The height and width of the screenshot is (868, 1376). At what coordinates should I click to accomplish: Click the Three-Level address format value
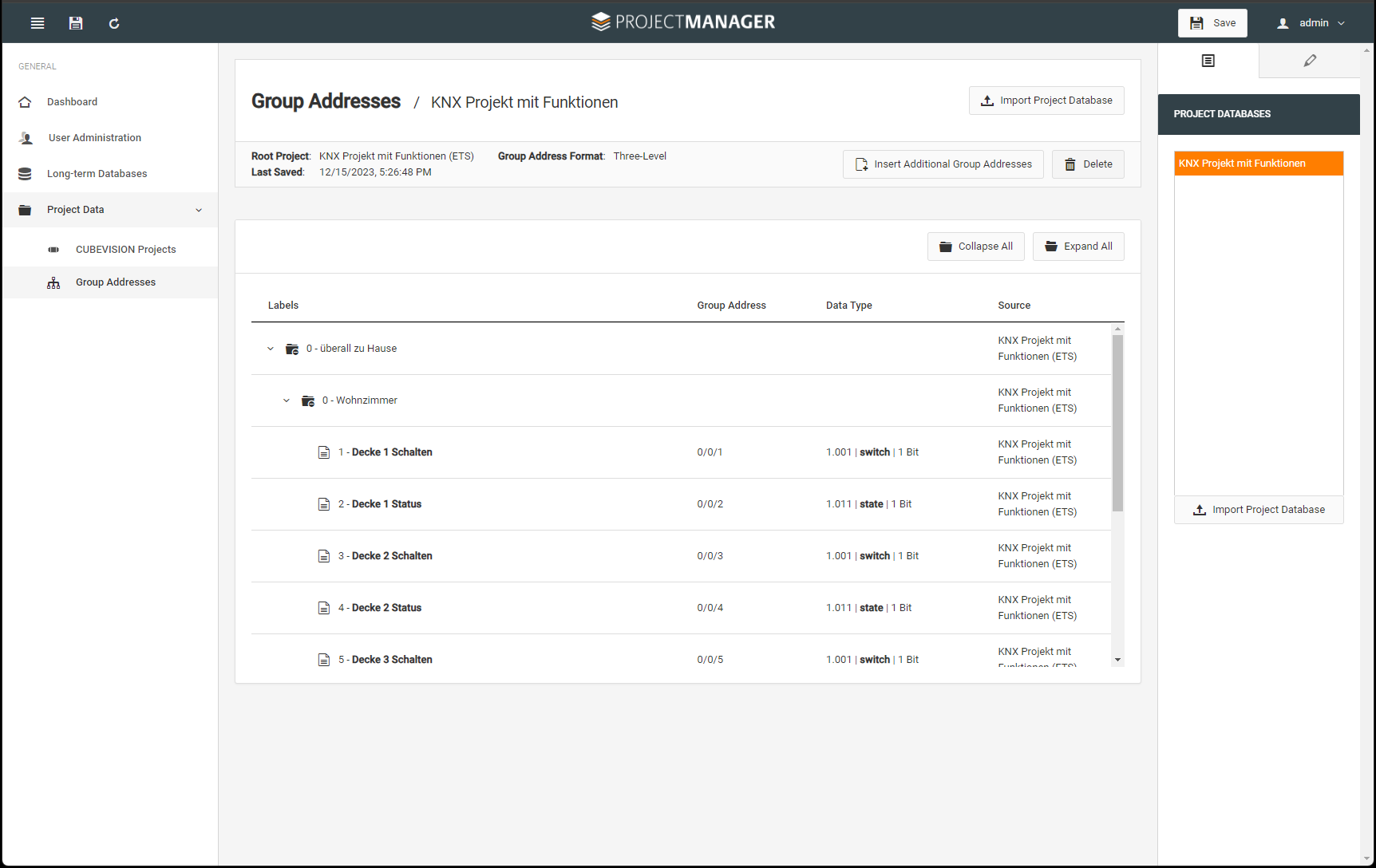click(640, 156)
